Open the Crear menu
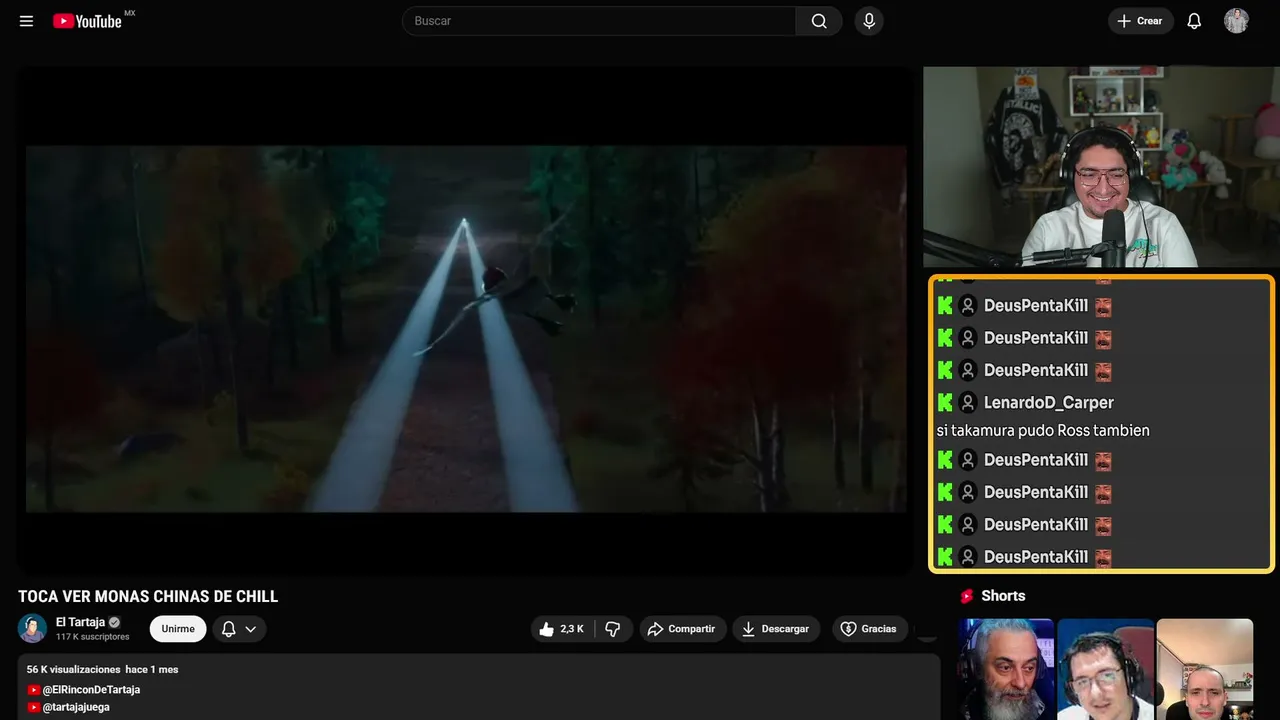This screenshot has height=720, width=1280. 1141,21
